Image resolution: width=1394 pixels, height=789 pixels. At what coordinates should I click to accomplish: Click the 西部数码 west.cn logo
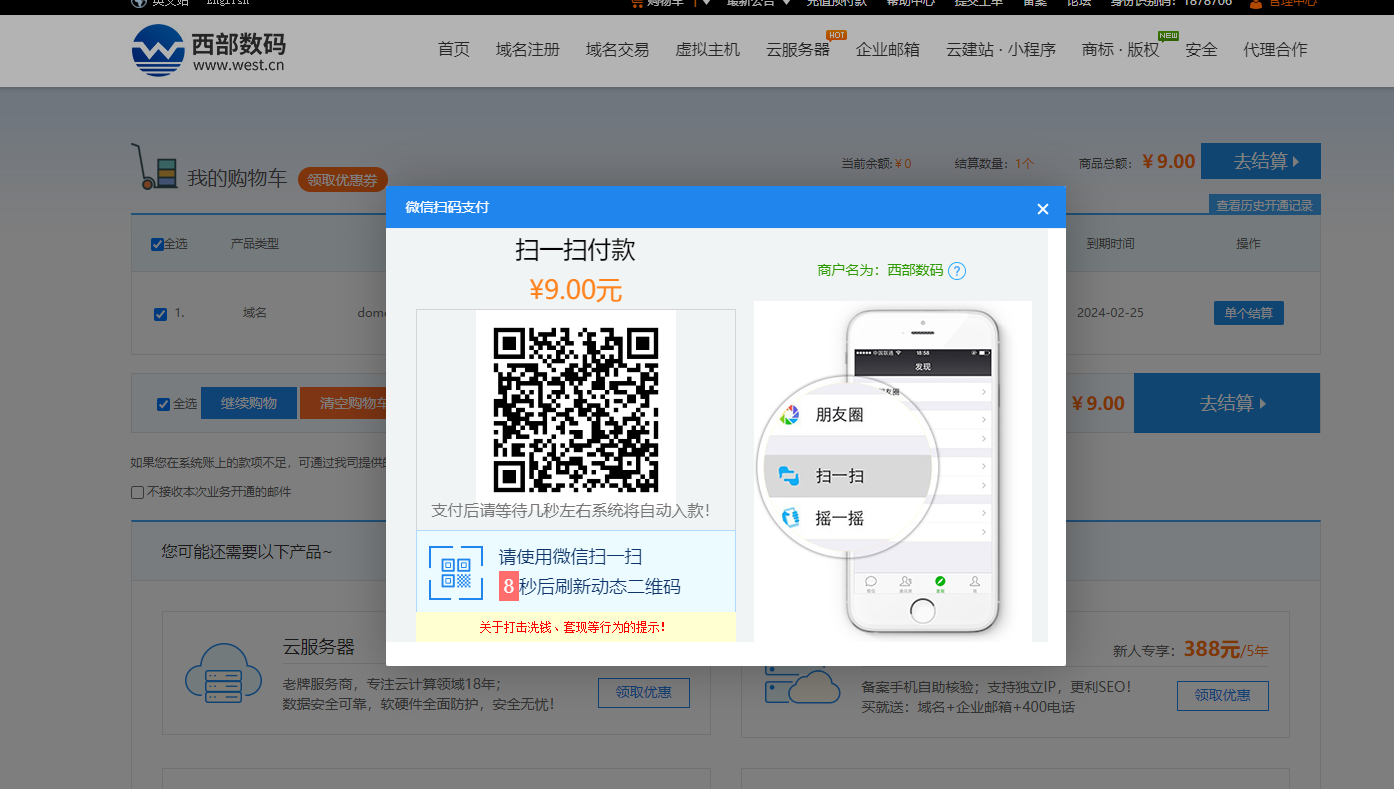click(209, 50)
